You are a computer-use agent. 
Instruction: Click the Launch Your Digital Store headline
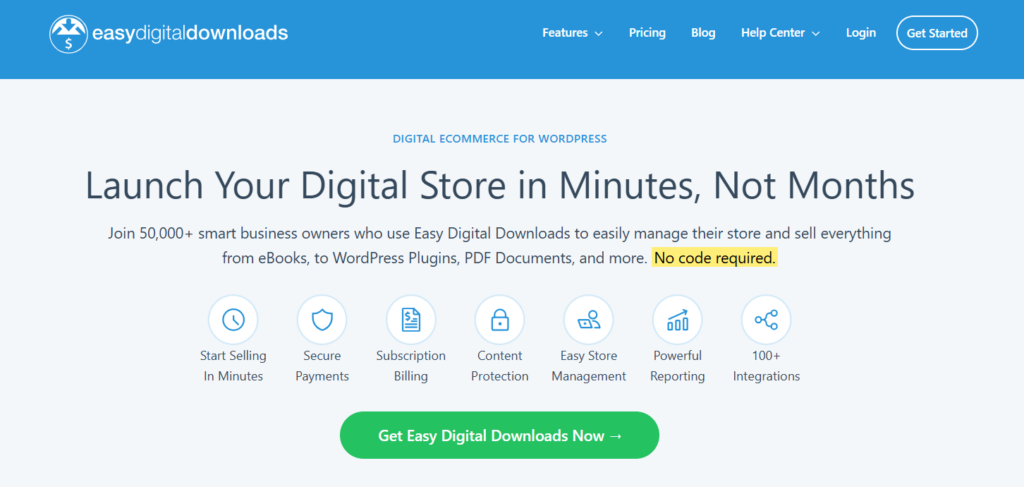[499, 186]
